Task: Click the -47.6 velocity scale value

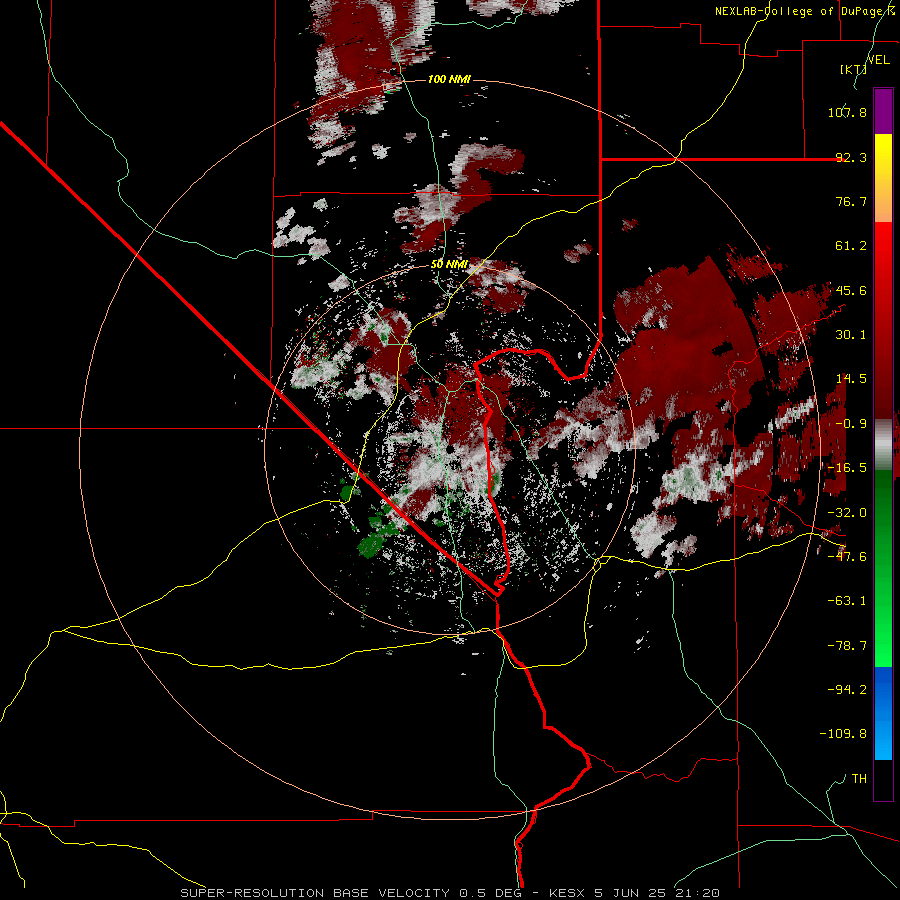Action: (x=847, y=557)
